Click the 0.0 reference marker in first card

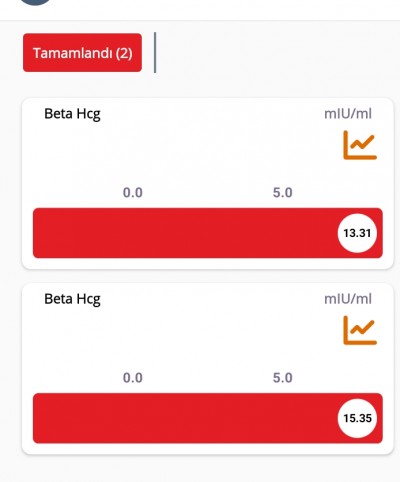[133, 193]
